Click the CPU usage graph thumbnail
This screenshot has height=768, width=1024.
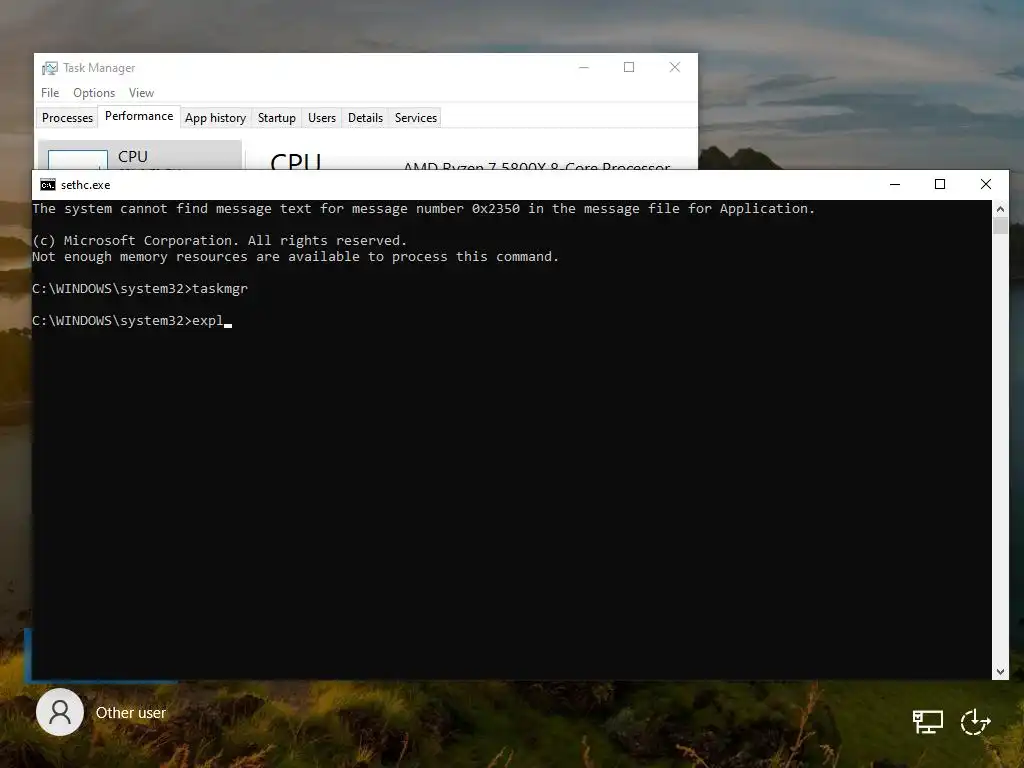(x=78, y=160)
